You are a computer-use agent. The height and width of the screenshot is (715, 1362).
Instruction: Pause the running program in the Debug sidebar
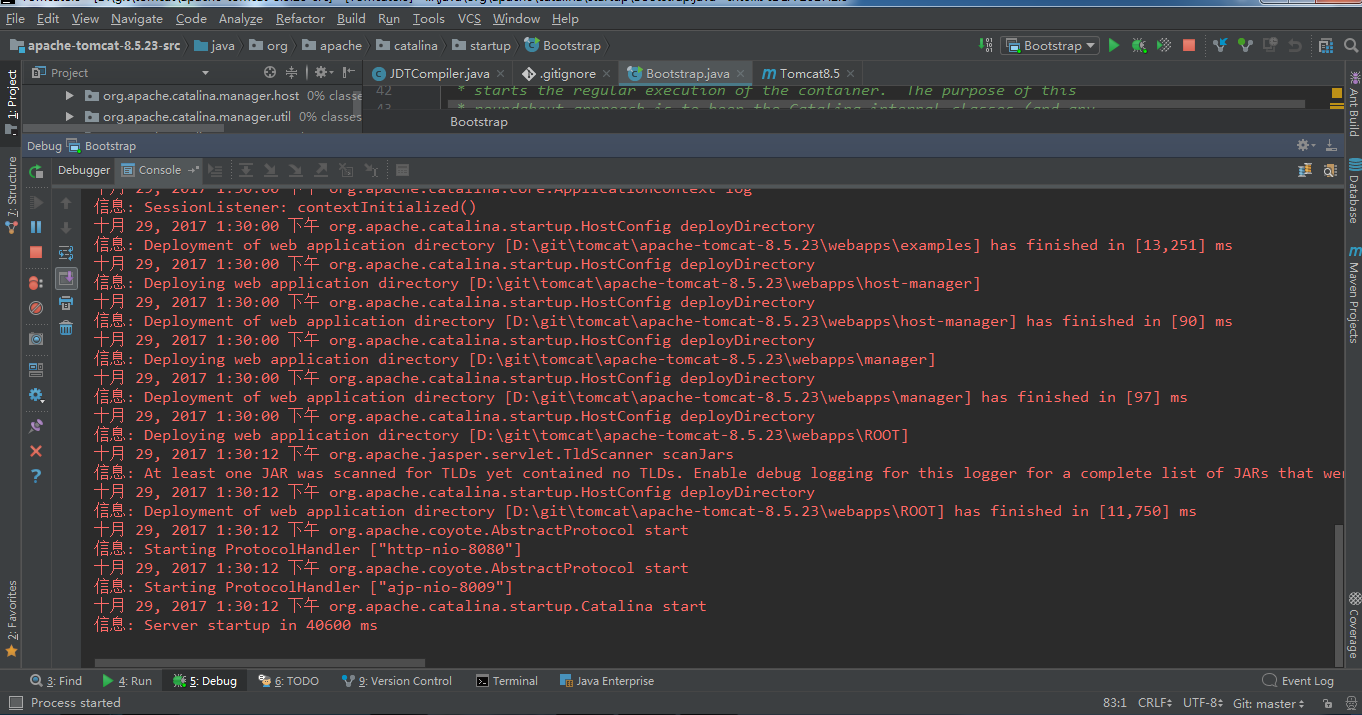tap(36, 227)
